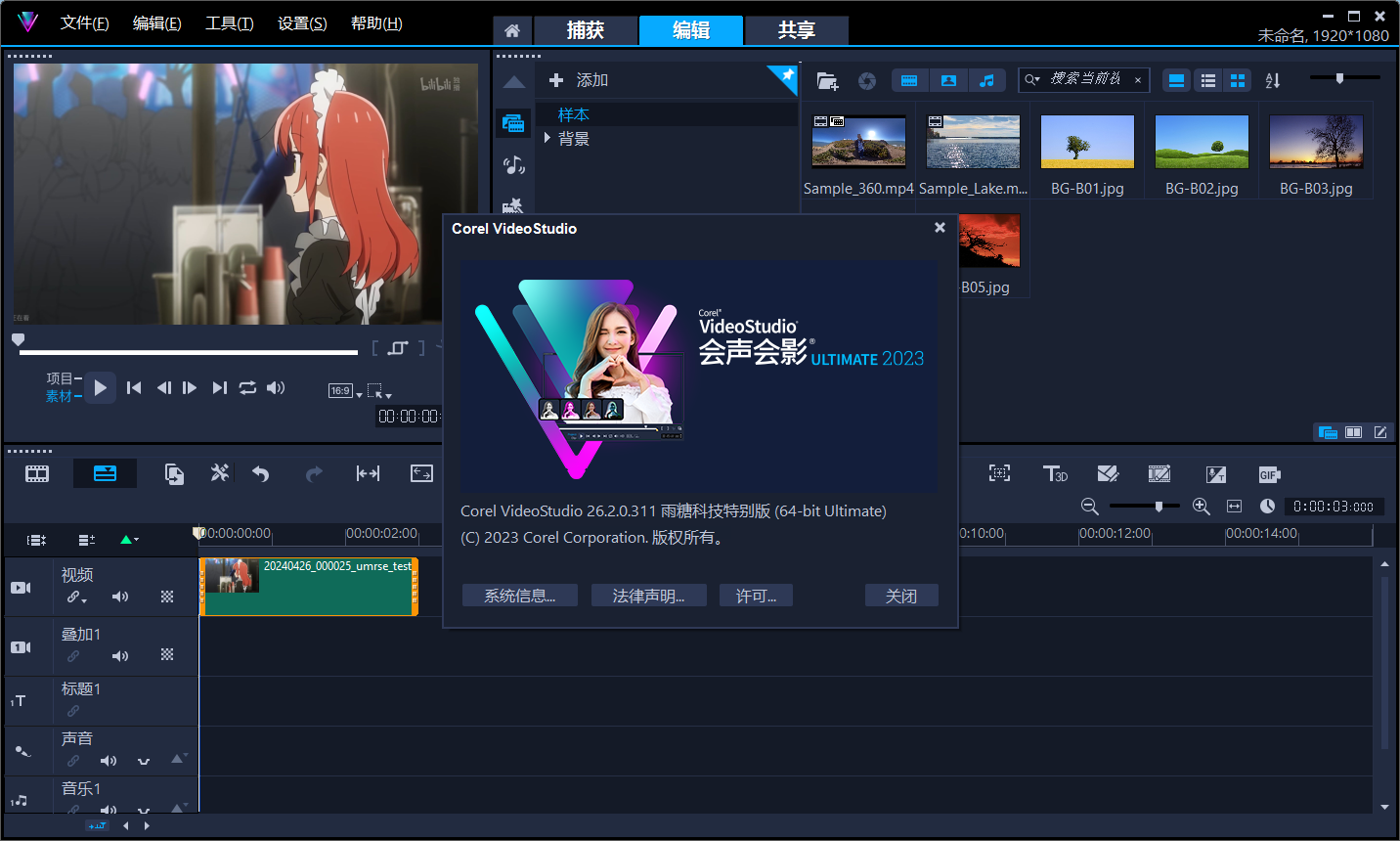
Task: Click the project duration clock icon
Action: pyautogui.click(x=1267, y=507)
